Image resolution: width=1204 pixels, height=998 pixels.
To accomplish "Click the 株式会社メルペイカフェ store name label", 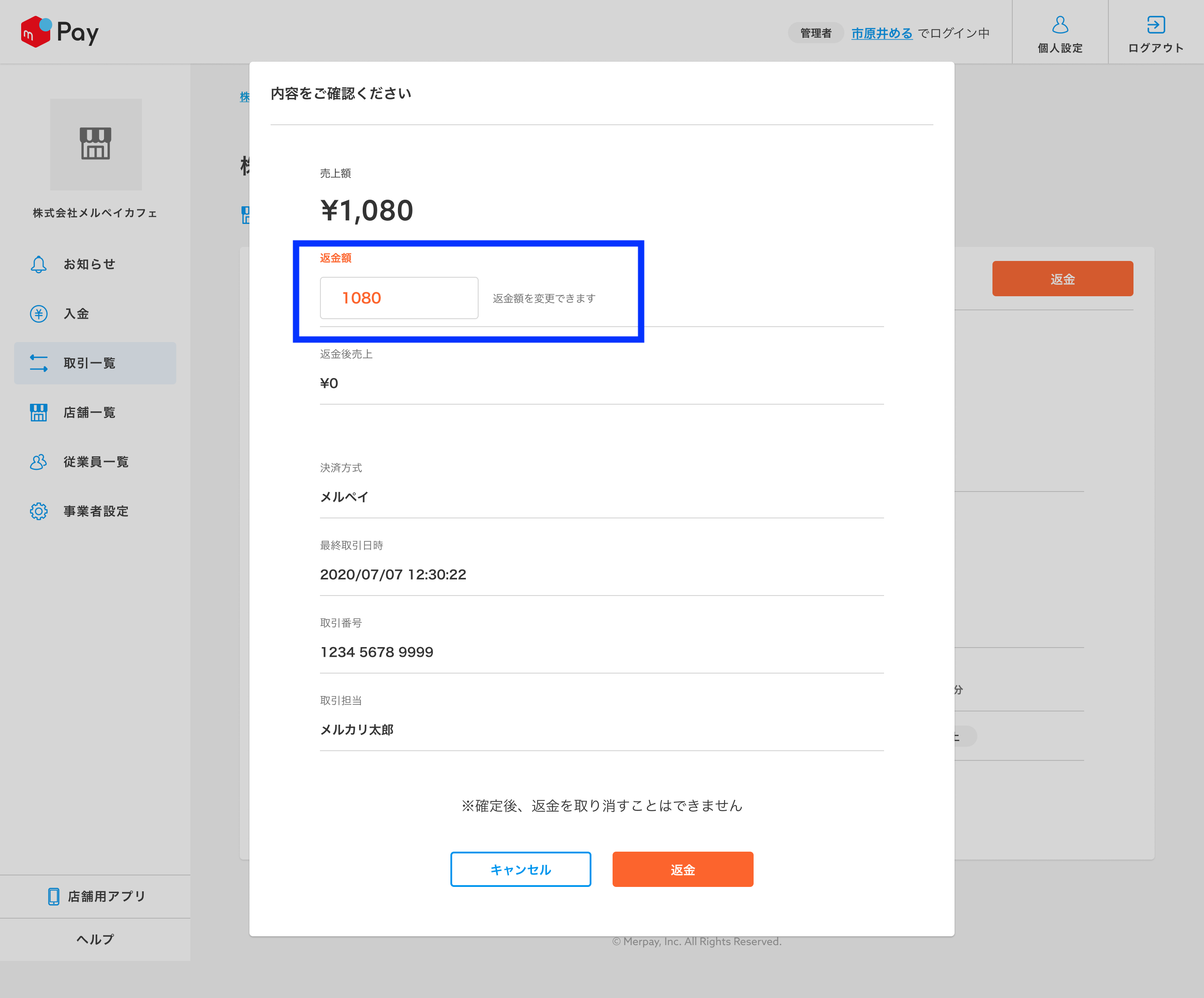I will click(x=95, y=213).
